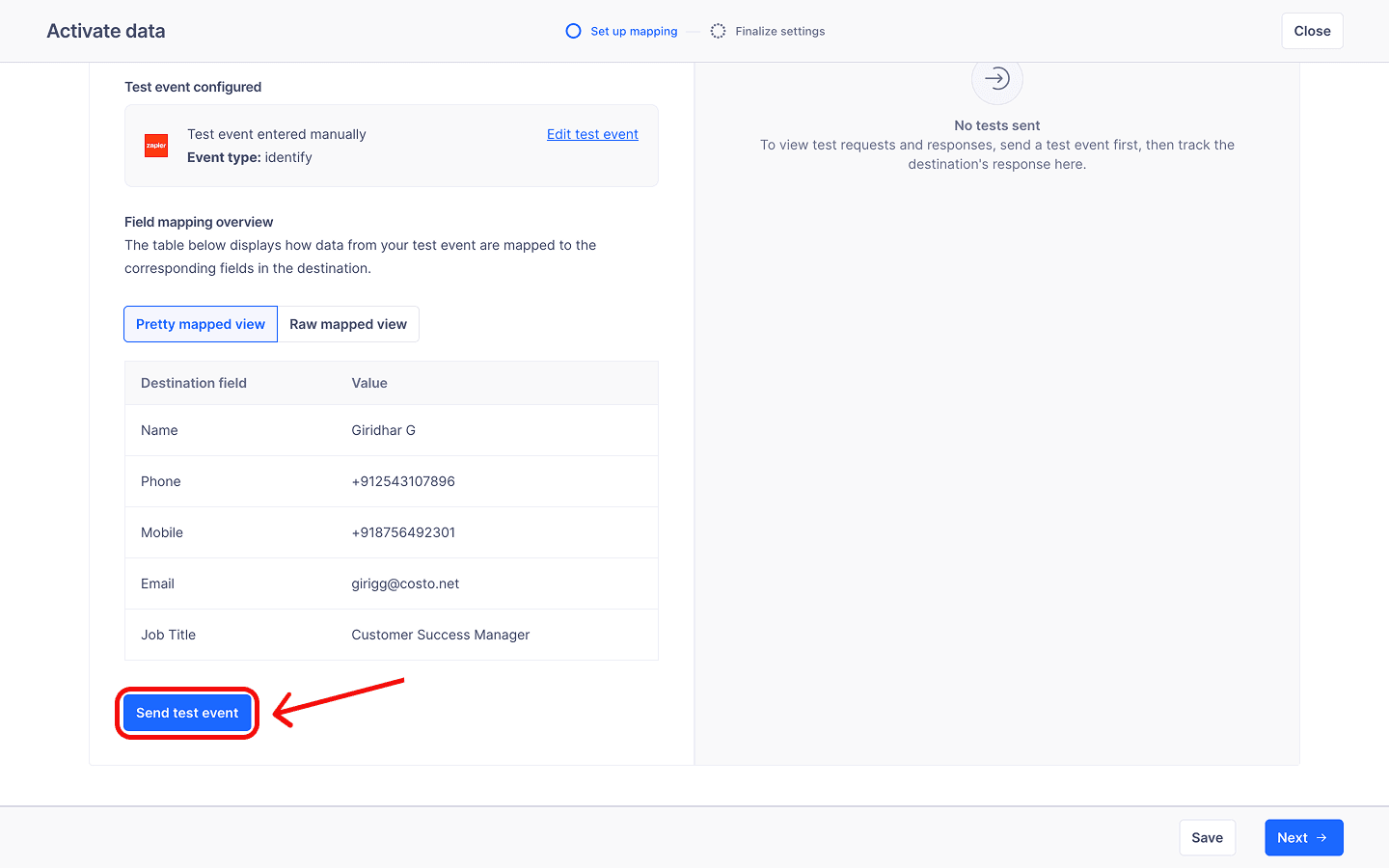
Task: Select the girigg@costo.net email value
Action: pos(405,583)
